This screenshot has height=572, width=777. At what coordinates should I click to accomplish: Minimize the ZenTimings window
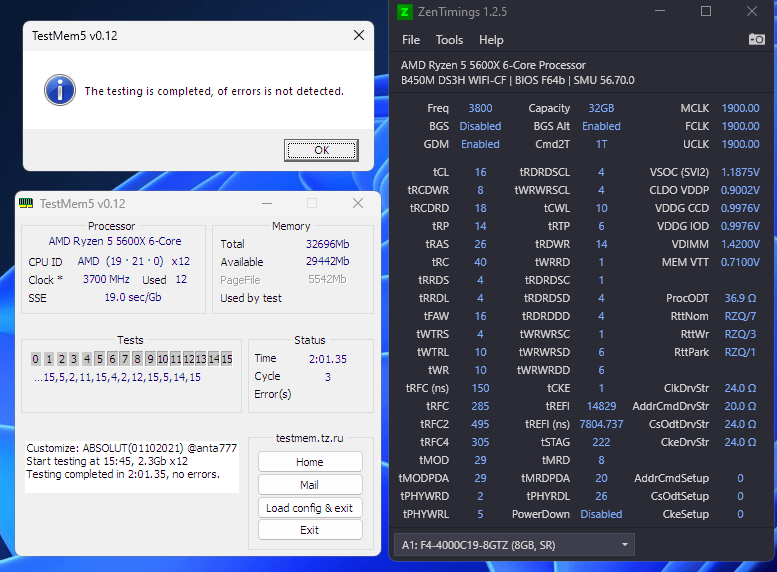pos(660,11)
